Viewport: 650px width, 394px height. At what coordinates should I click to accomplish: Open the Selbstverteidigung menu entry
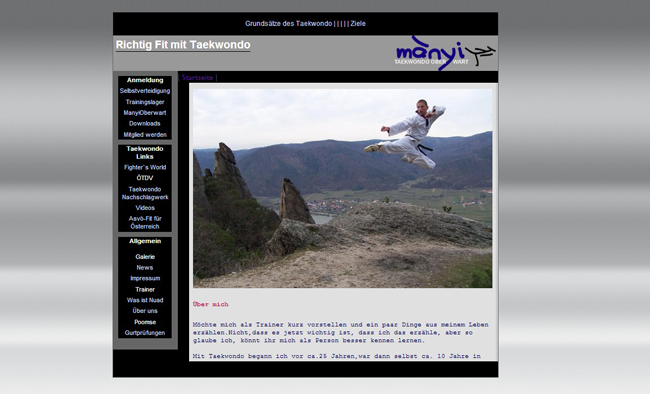coord(145,91)
